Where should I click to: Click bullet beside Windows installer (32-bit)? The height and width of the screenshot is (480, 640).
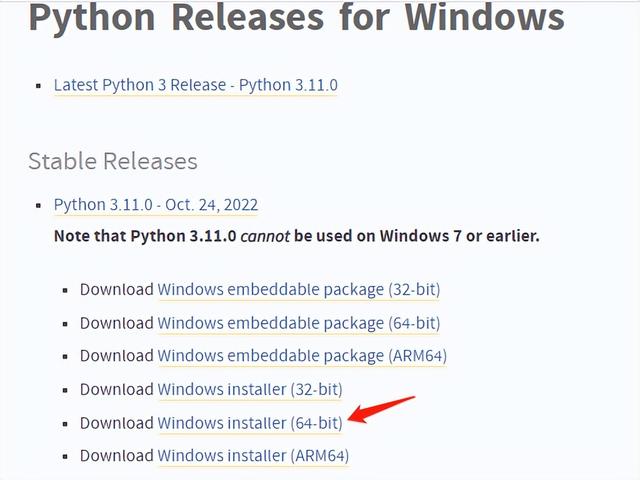point(66,390)
